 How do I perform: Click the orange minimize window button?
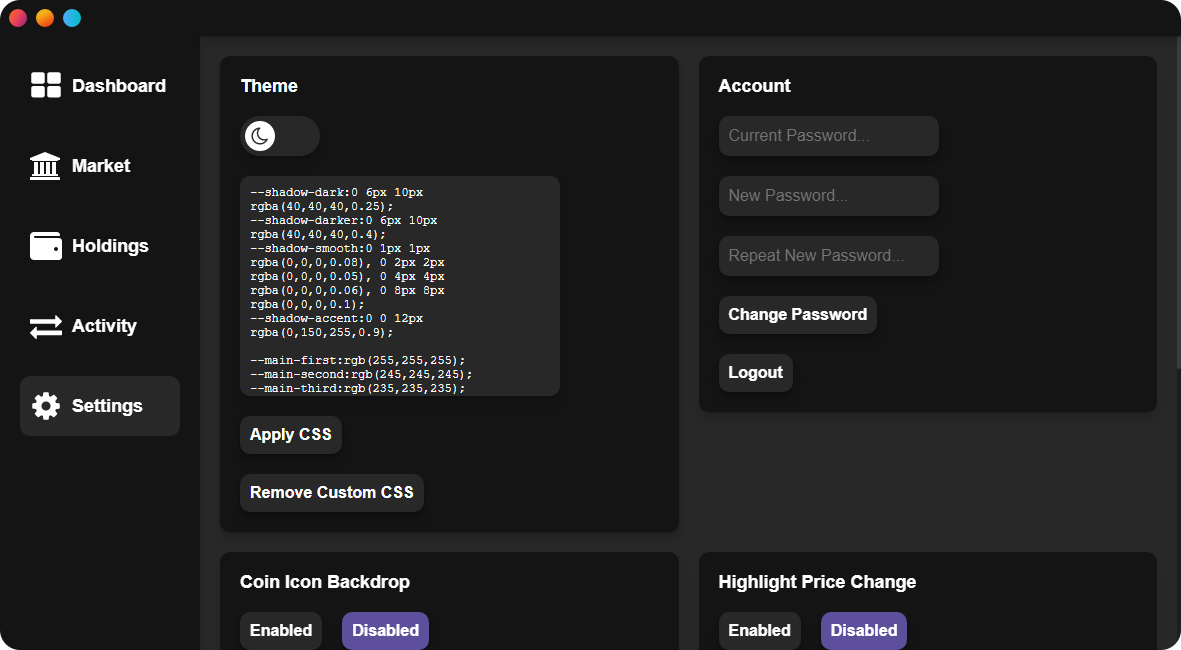(x=45, y=18)
